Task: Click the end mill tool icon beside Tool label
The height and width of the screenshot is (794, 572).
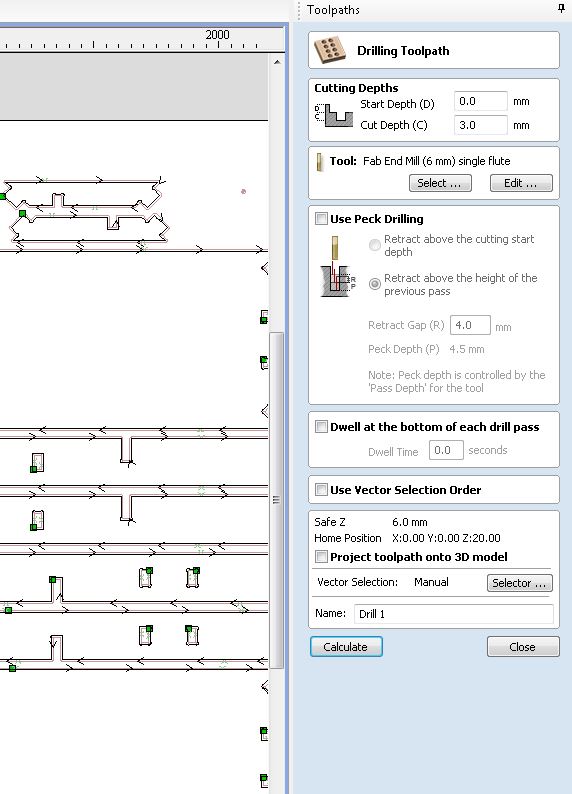Action: (319, 162)
